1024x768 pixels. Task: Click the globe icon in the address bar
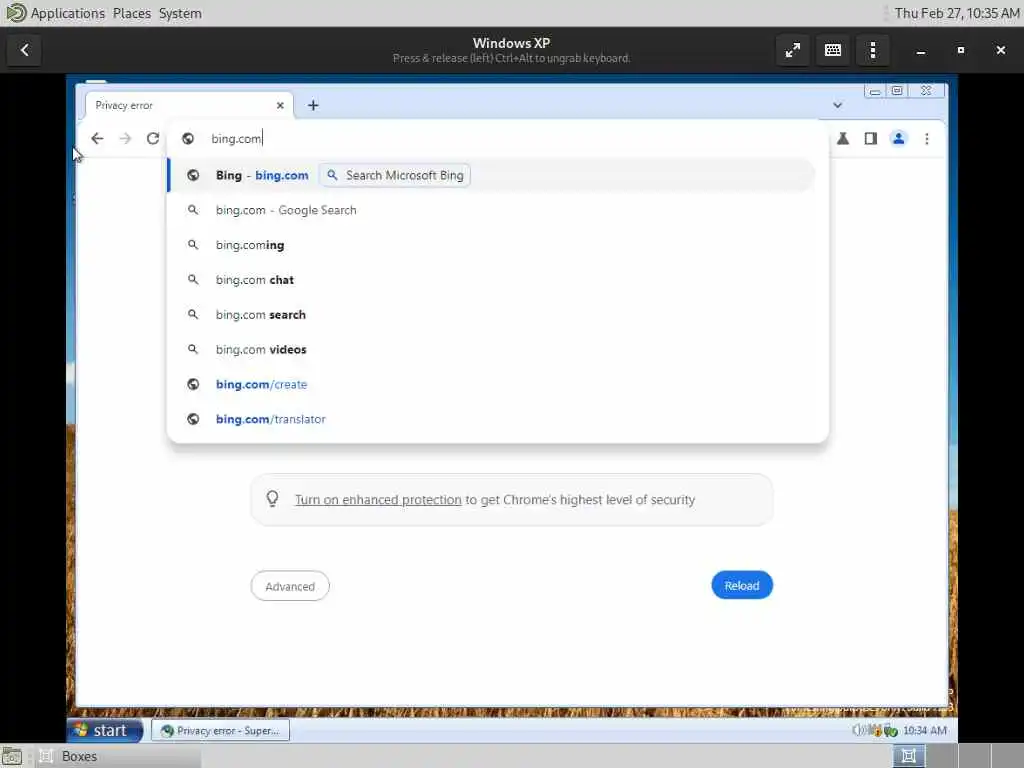pyautogui.click(x=188, y=138)
